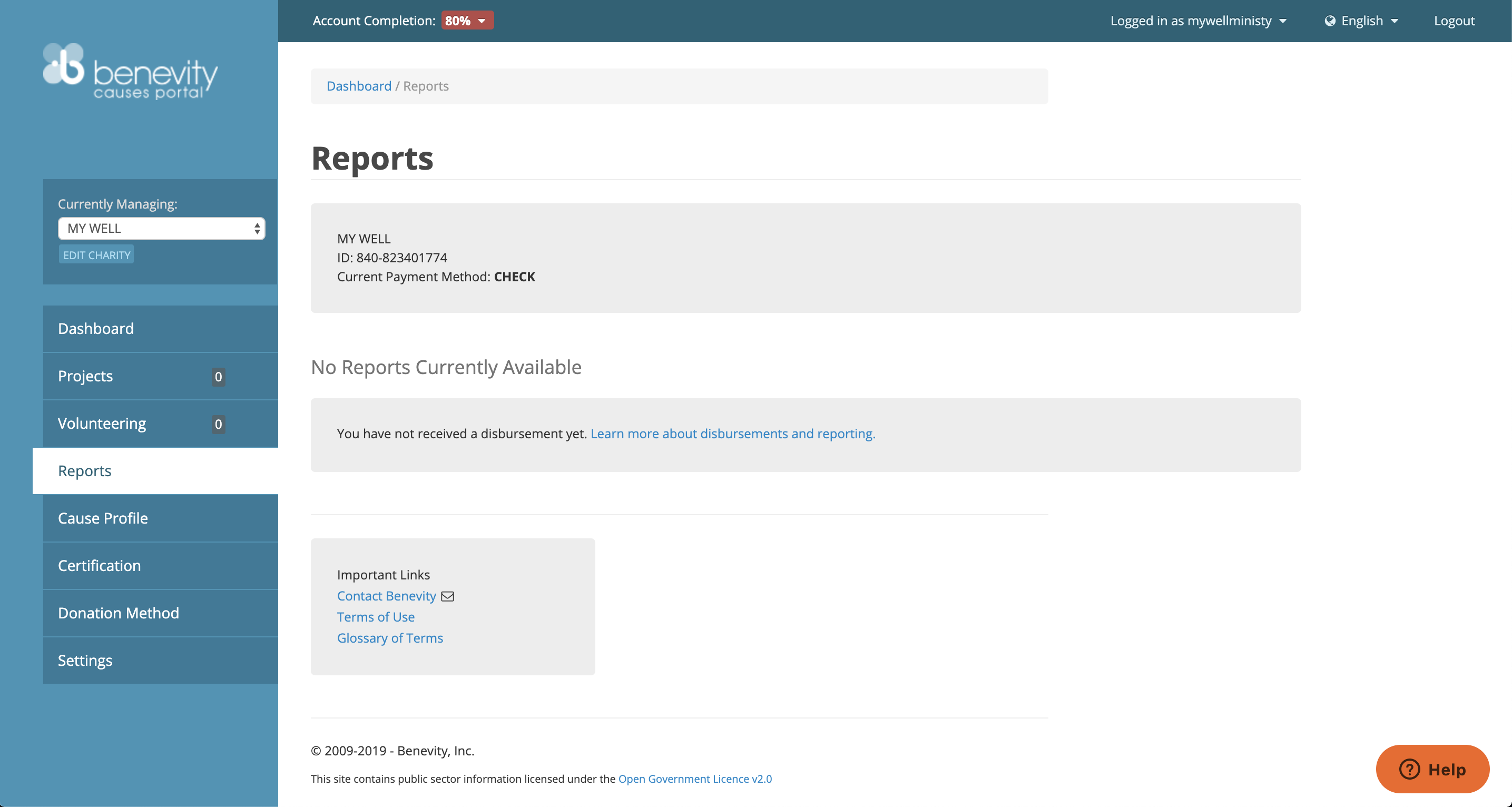
Task: Expand the 80% account completion dropdown
Action: point(467,21)
